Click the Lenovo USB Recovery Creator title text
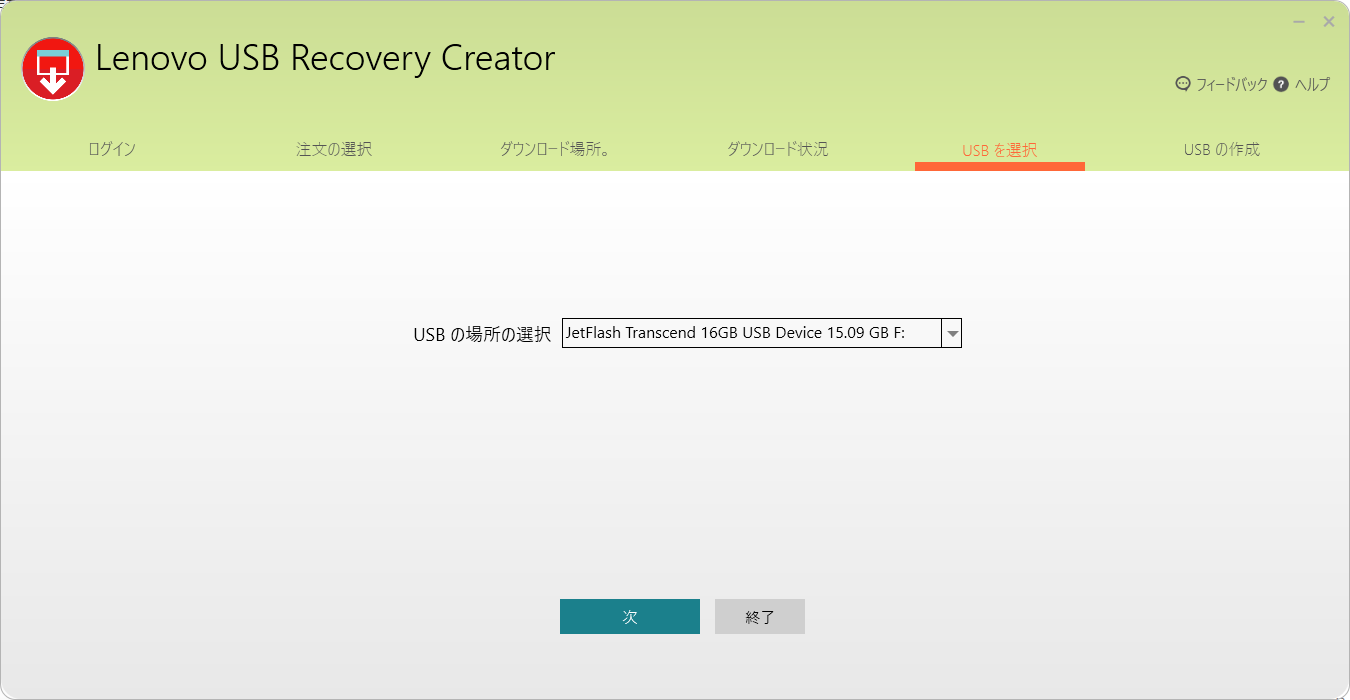This screenshot has height=700, width=1350. coord(325,58)
